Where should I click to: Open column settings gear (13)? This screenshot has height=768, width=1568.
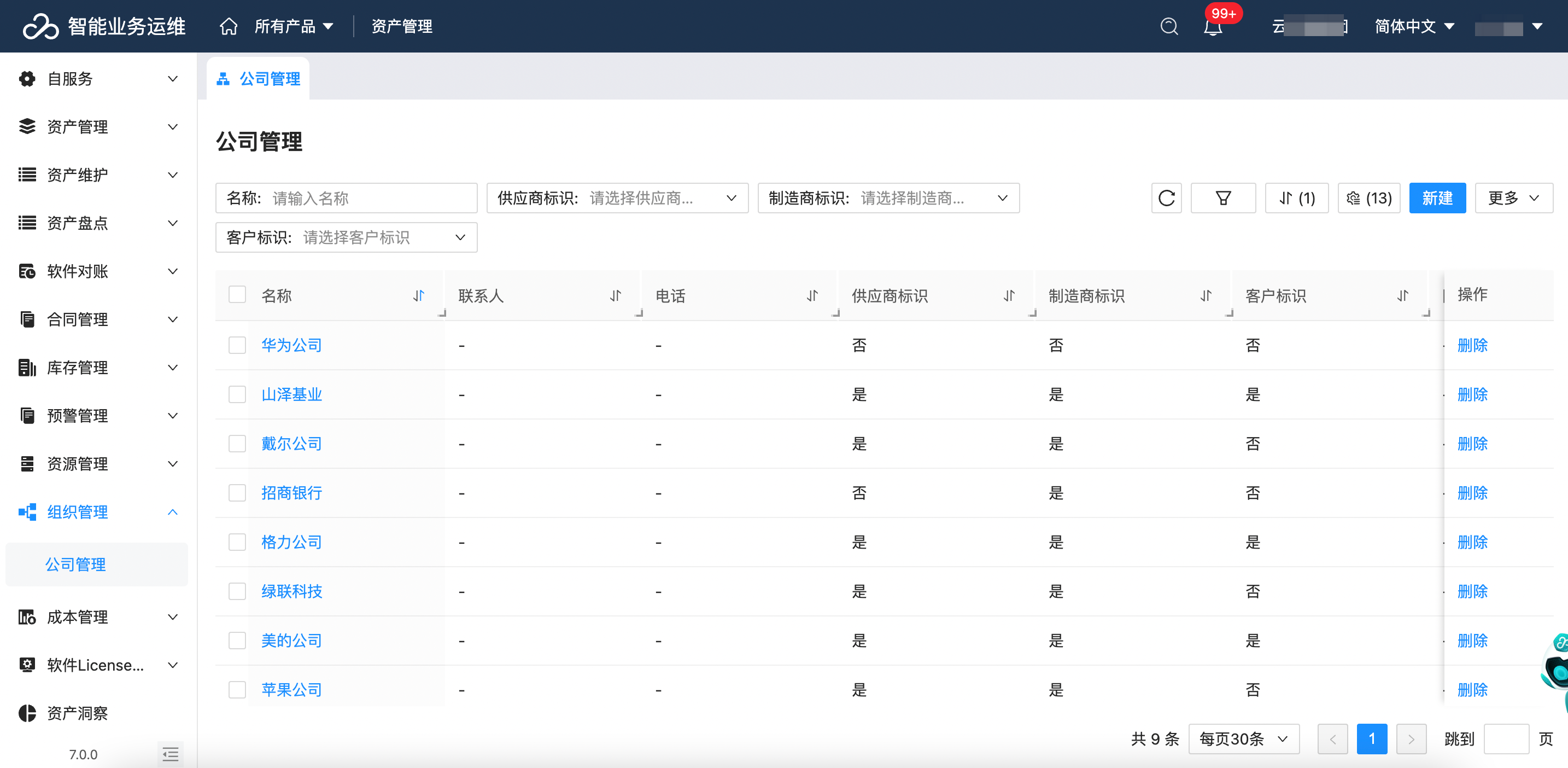pos(1368,198)
